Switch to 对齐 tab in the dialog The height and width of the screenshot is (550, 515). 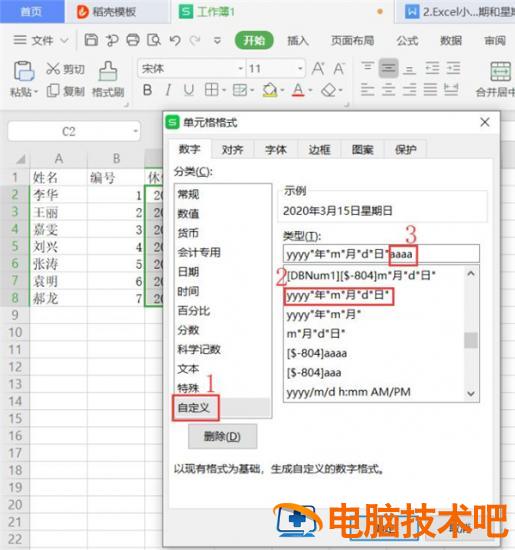click(233, 150)
